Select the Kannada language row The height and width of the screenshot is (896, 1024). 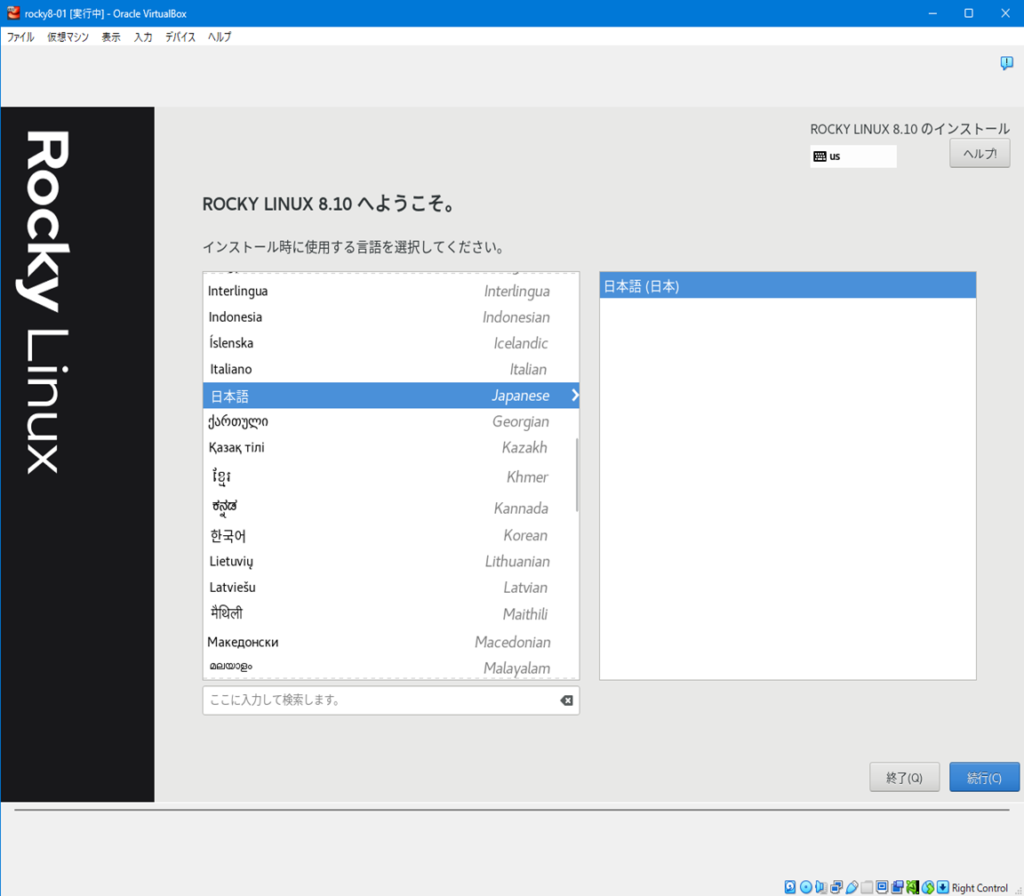(x=391, y=507)
